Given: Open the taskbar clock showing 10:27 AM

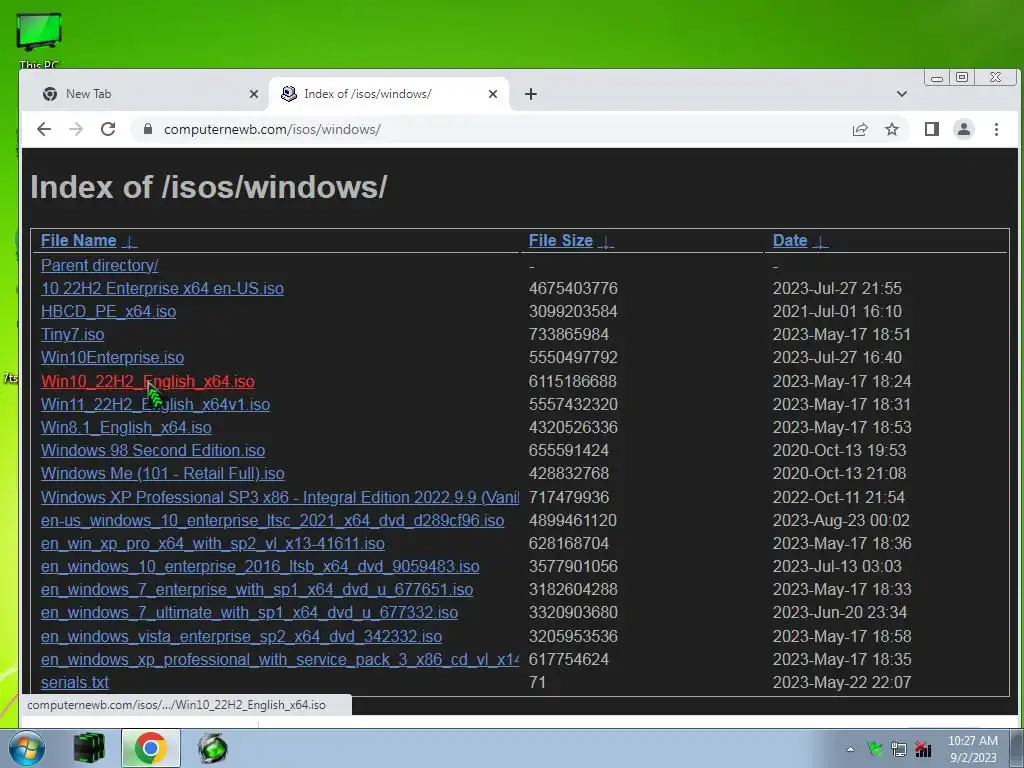Looking at the screenshot, I should [973, 749].
